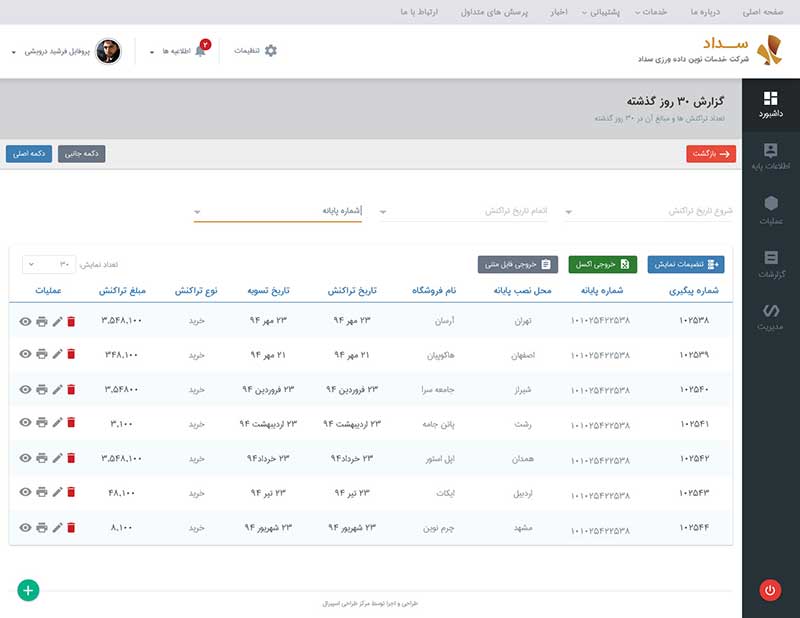Click the red Back (بازگشت) button
This screenshot has height=618, width=800.
[711, 154]
